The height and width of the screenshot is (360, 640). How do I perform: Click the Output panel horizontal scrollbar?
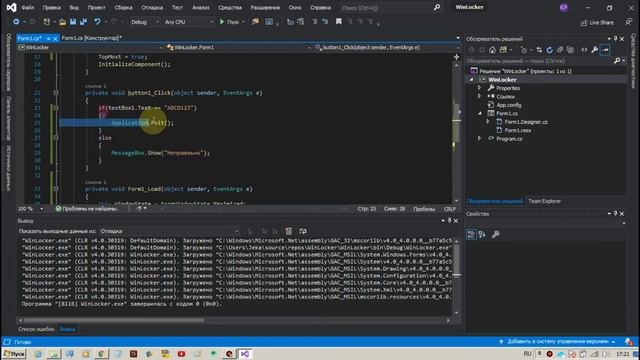[x=234, y=320]
